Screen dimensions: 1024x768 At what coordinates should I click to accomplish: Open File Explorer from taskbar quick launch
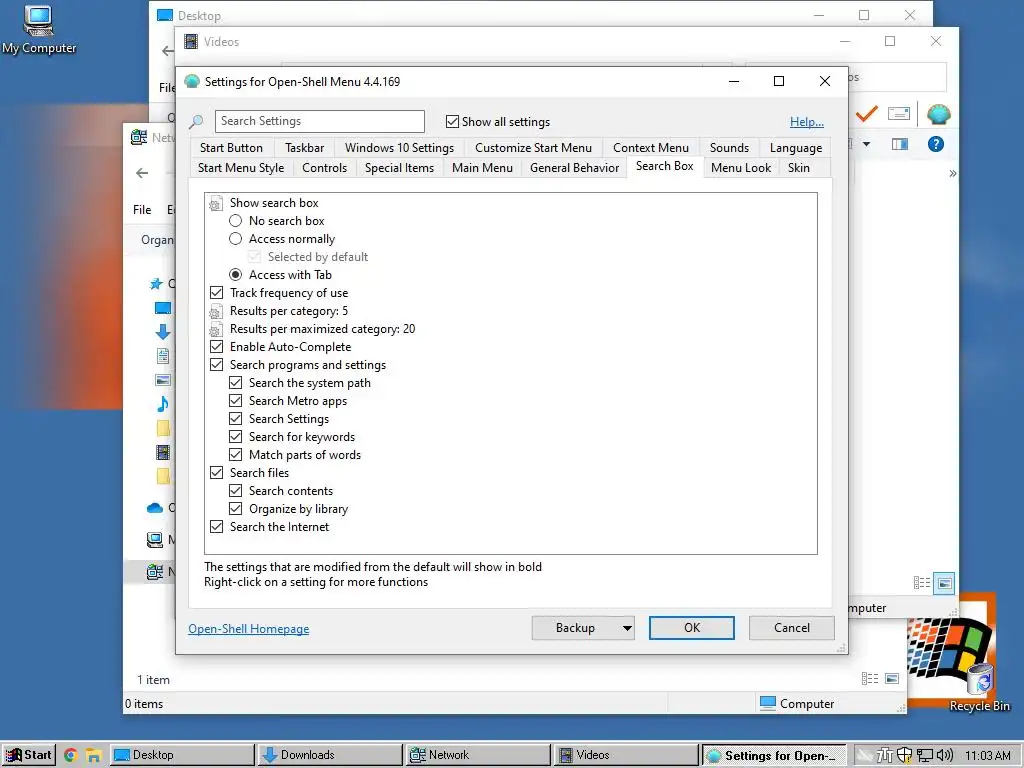coord(93,756)
